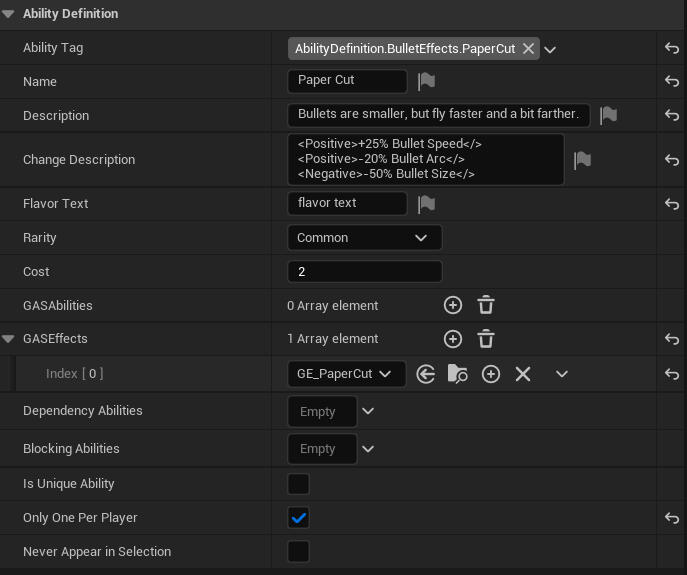Collapse the GASEffects array
This screenshot has height=575, width=687.
[x=8, y=339]
